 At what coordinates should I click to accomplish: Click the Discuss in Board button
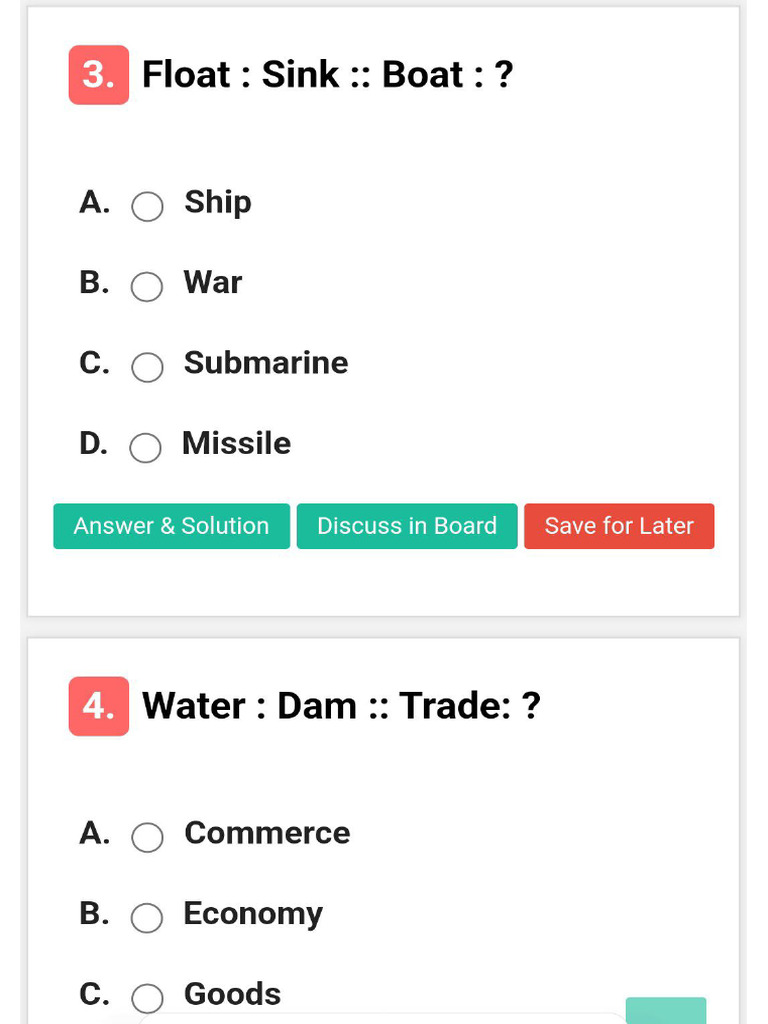coord(407,526)
